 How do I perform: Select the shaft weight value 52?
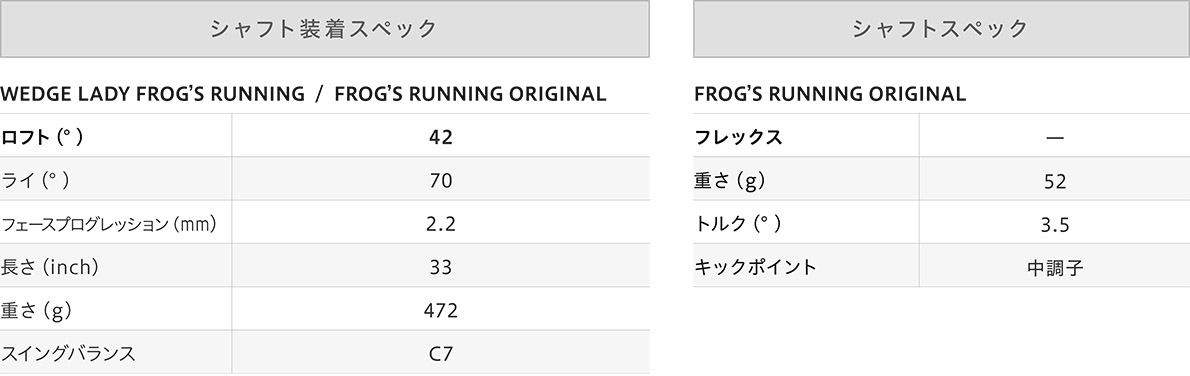click(1055, 182)
